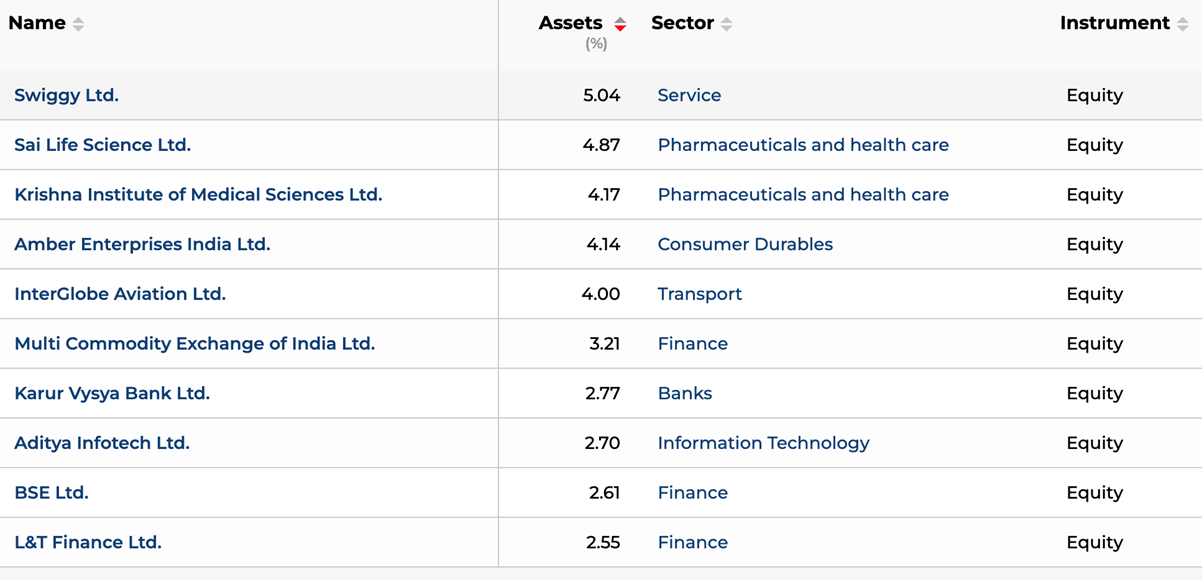This screenshot has height=580, width=1202.
Task: Open Sai Life Science Ltd. link
Action: coord(102,145)
